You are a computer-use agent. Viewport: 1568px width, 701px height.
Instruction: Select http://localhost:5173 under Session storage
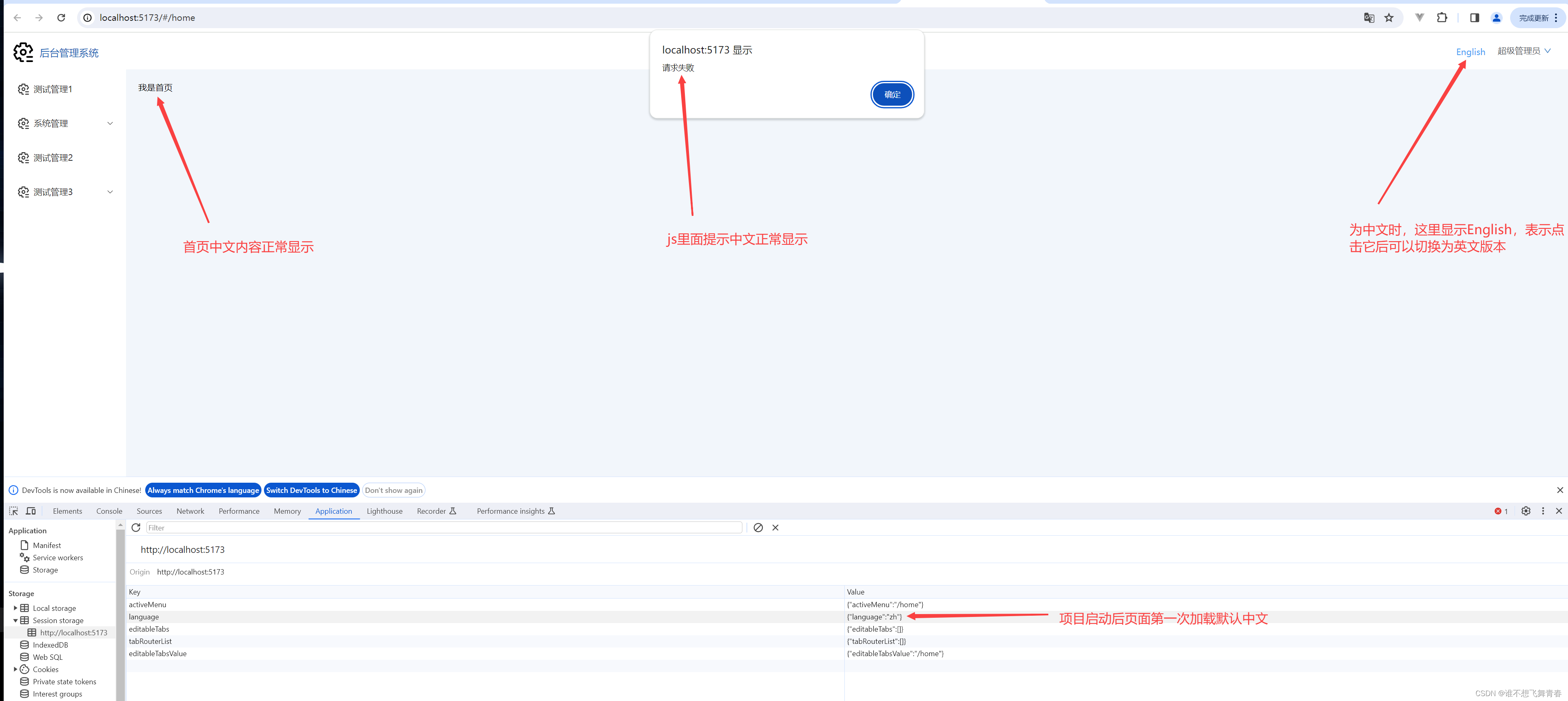73,633
